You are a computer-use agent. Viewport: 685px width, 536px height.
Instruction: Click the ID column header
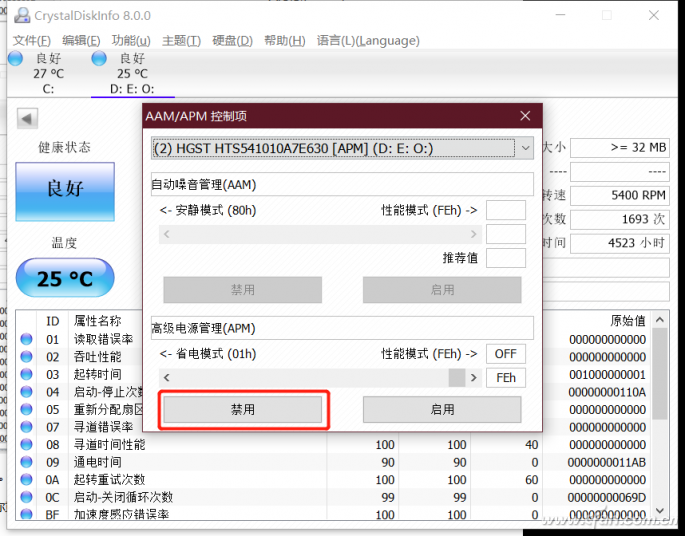(x=52, y=321)
